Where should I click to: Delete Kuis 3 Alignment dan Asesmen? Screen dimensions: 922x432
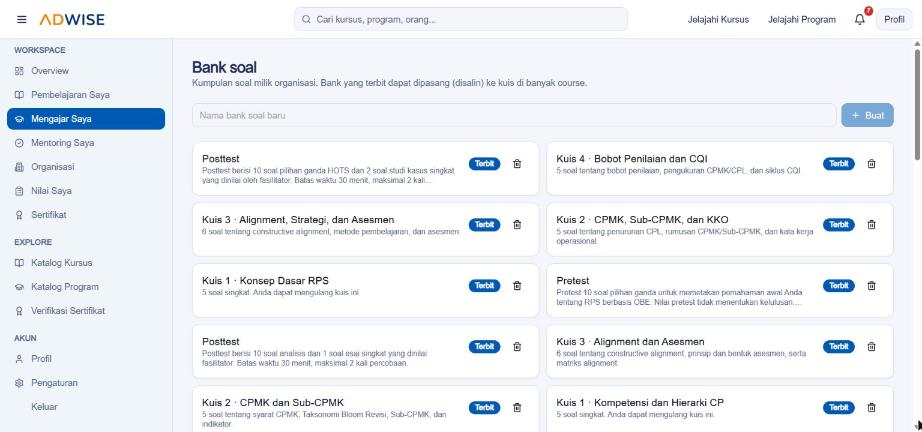pyautogui.click(x=871, y=347)
